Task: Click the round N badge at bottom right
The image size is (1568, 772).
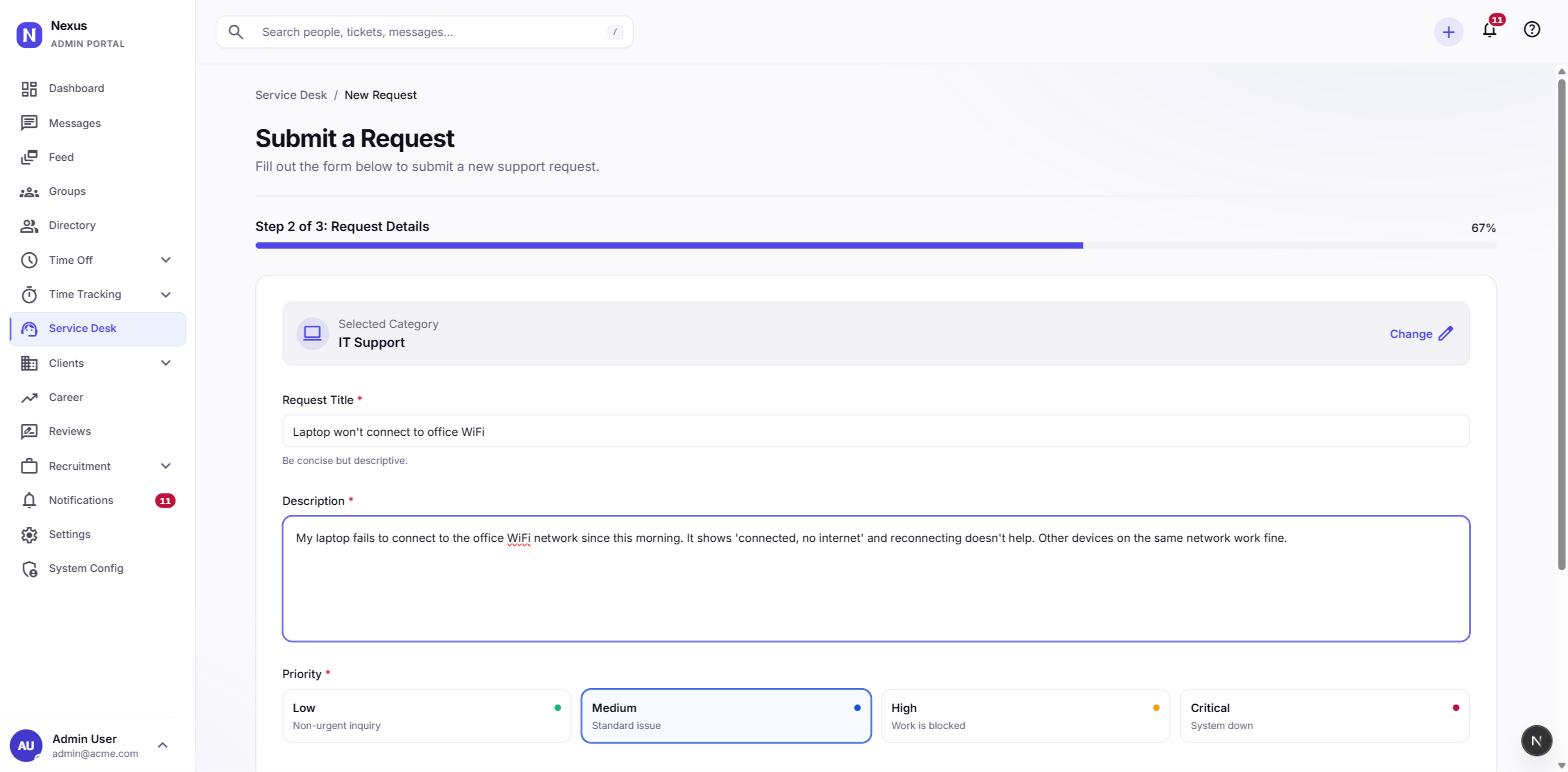Action: pyautogui.click(x=1537, y=741)
